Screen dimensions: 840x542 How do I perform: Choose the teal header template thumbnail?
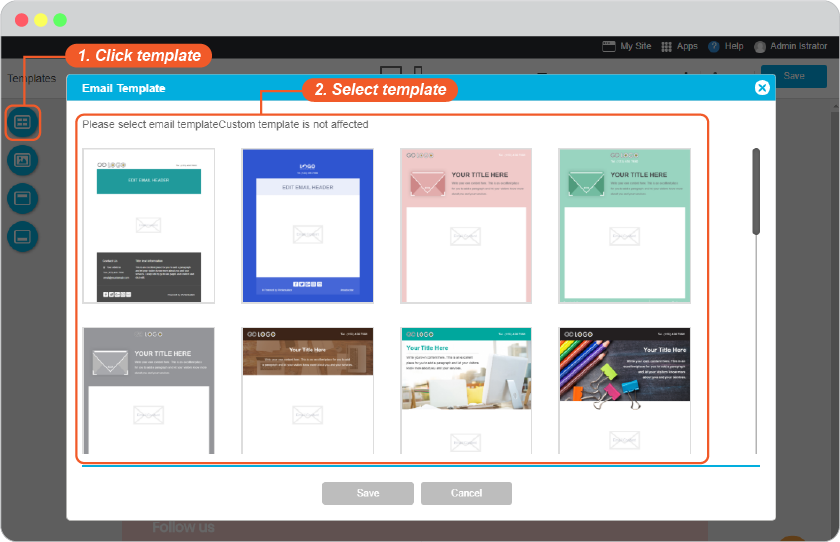[148, 226]
